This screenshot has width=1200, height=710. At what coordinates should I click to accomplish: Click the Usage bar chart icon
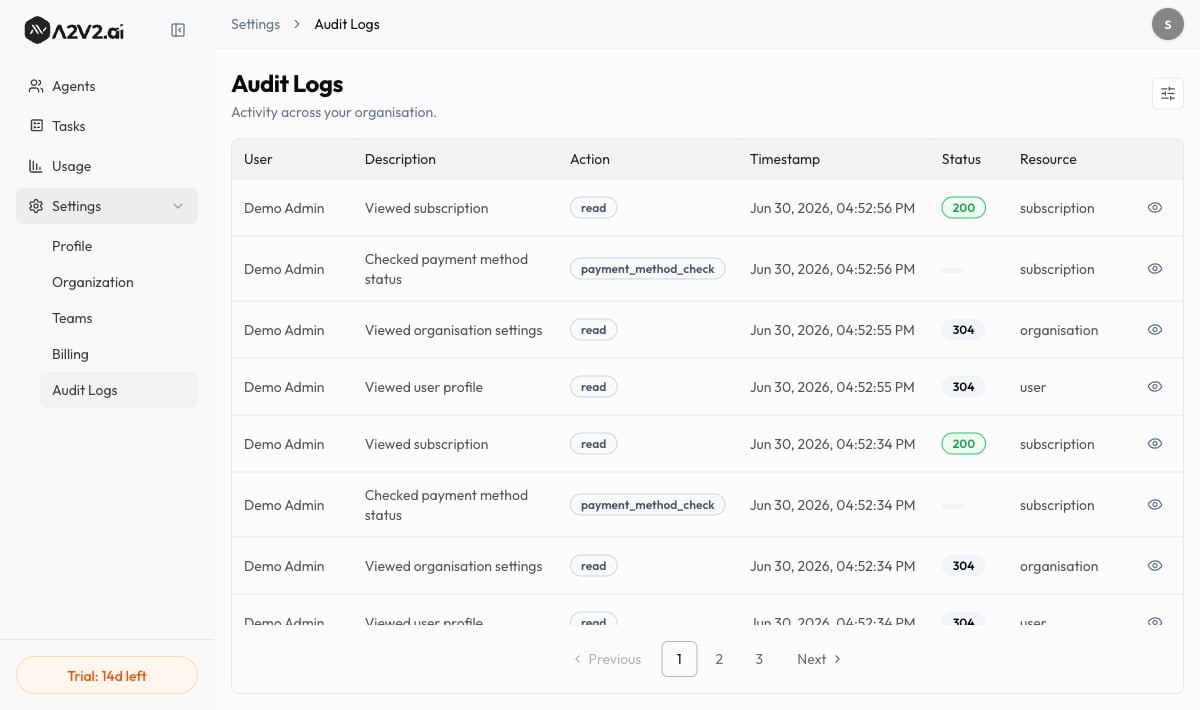click(x=36, y=166)
